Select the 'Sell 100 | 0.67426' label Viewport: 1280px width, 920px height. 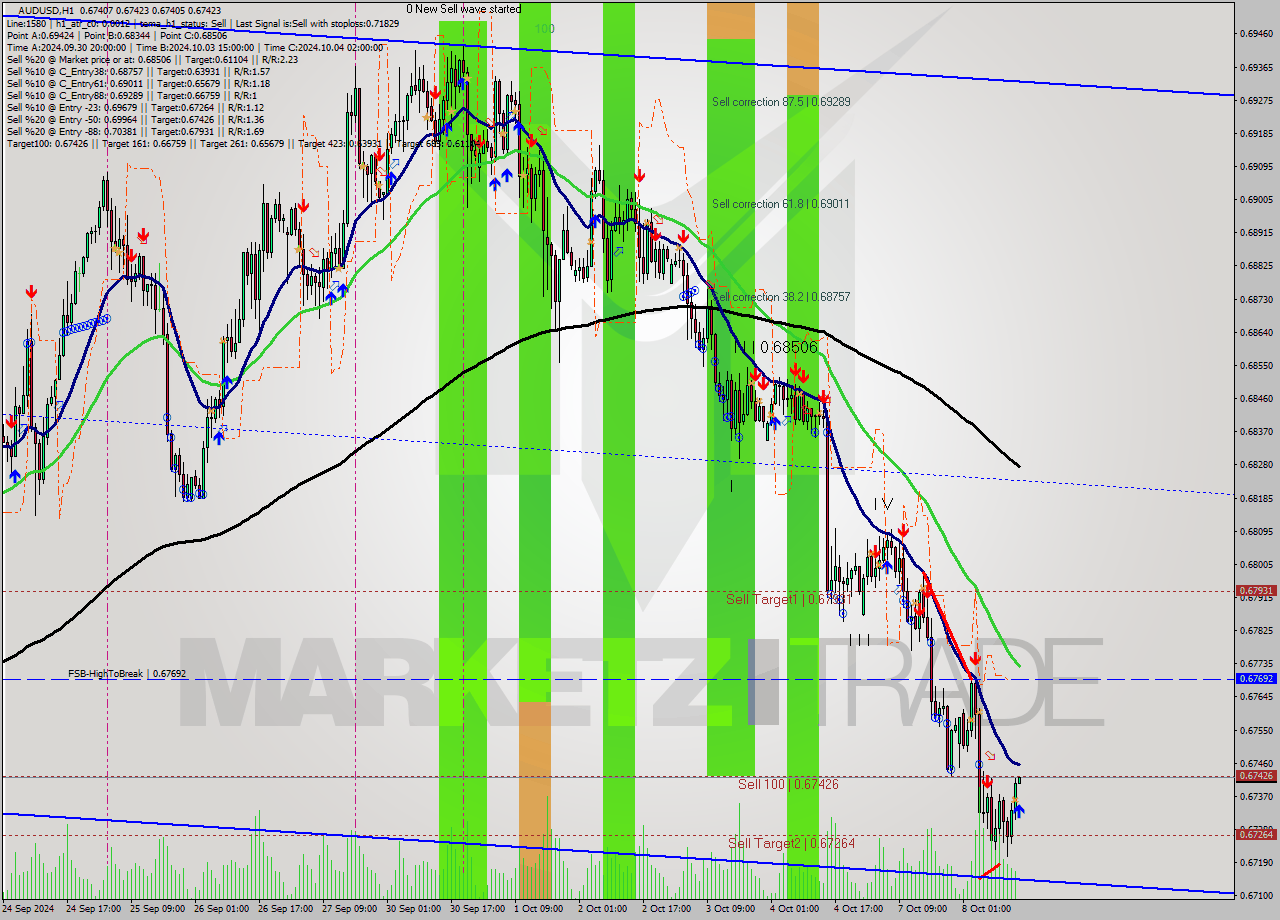788,784
